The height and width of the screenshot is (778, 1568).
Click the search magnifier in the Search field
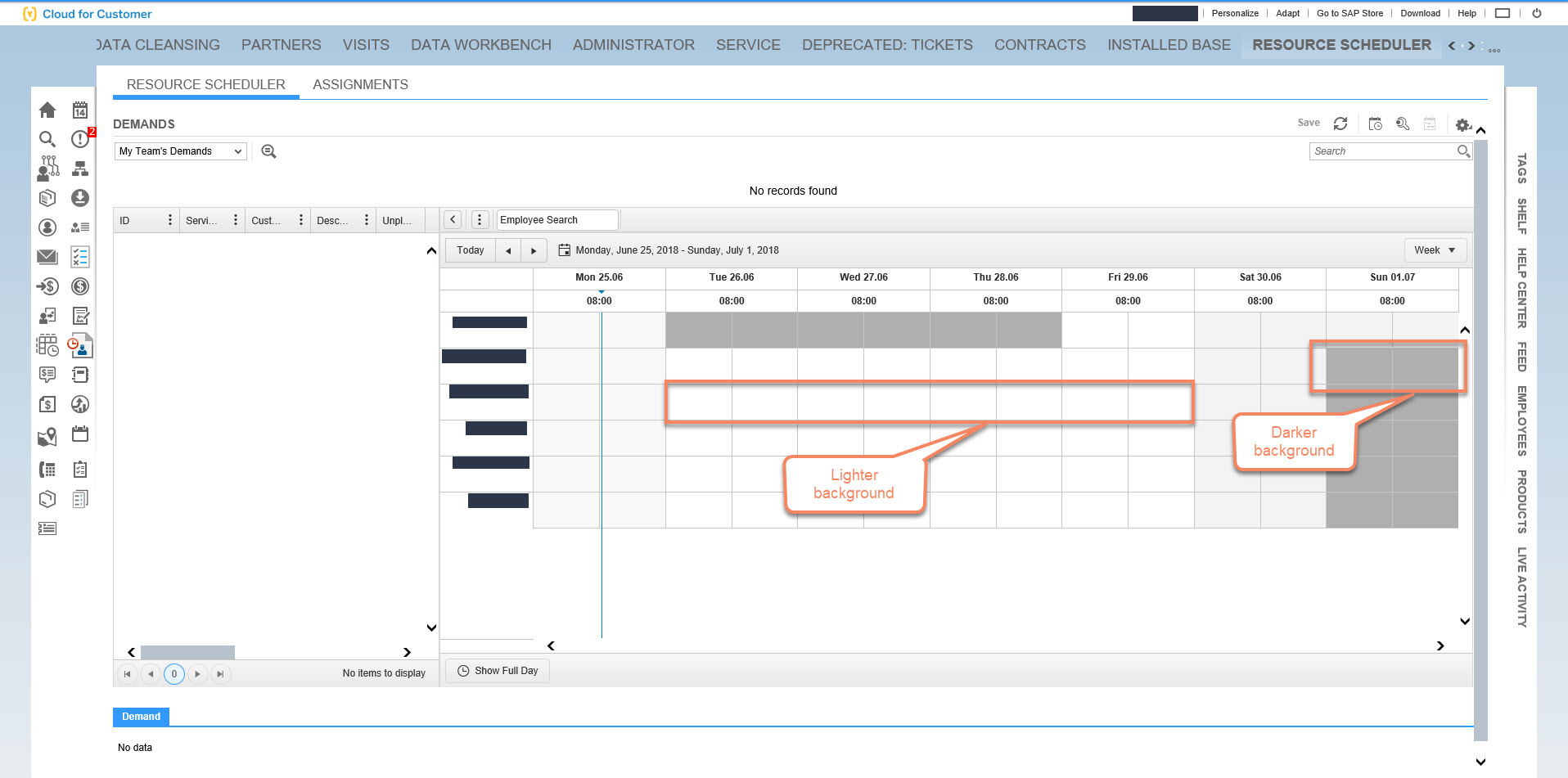click(1463, 151)
